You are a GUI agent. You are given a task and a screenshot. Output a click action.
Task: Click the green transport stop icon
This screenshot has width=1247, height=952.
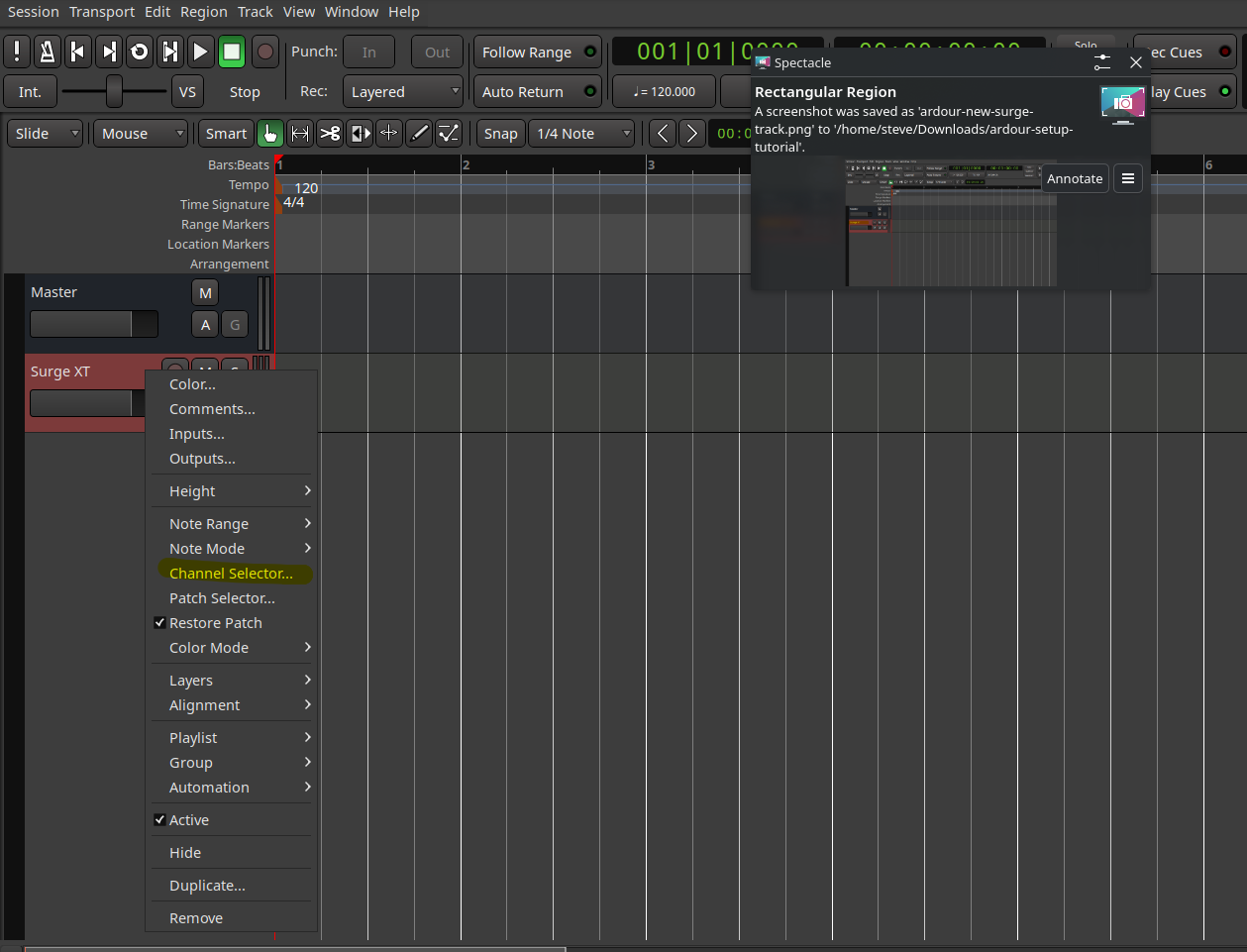click(232, 52)
